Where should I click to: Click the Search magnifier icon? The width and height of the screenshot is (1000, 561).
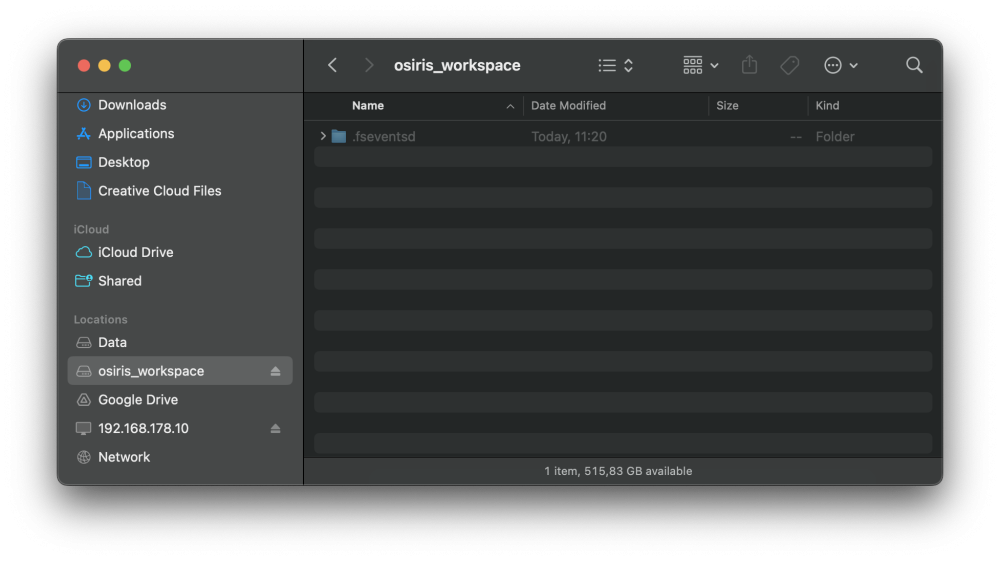pyautogui.click(x=914, y=65)
